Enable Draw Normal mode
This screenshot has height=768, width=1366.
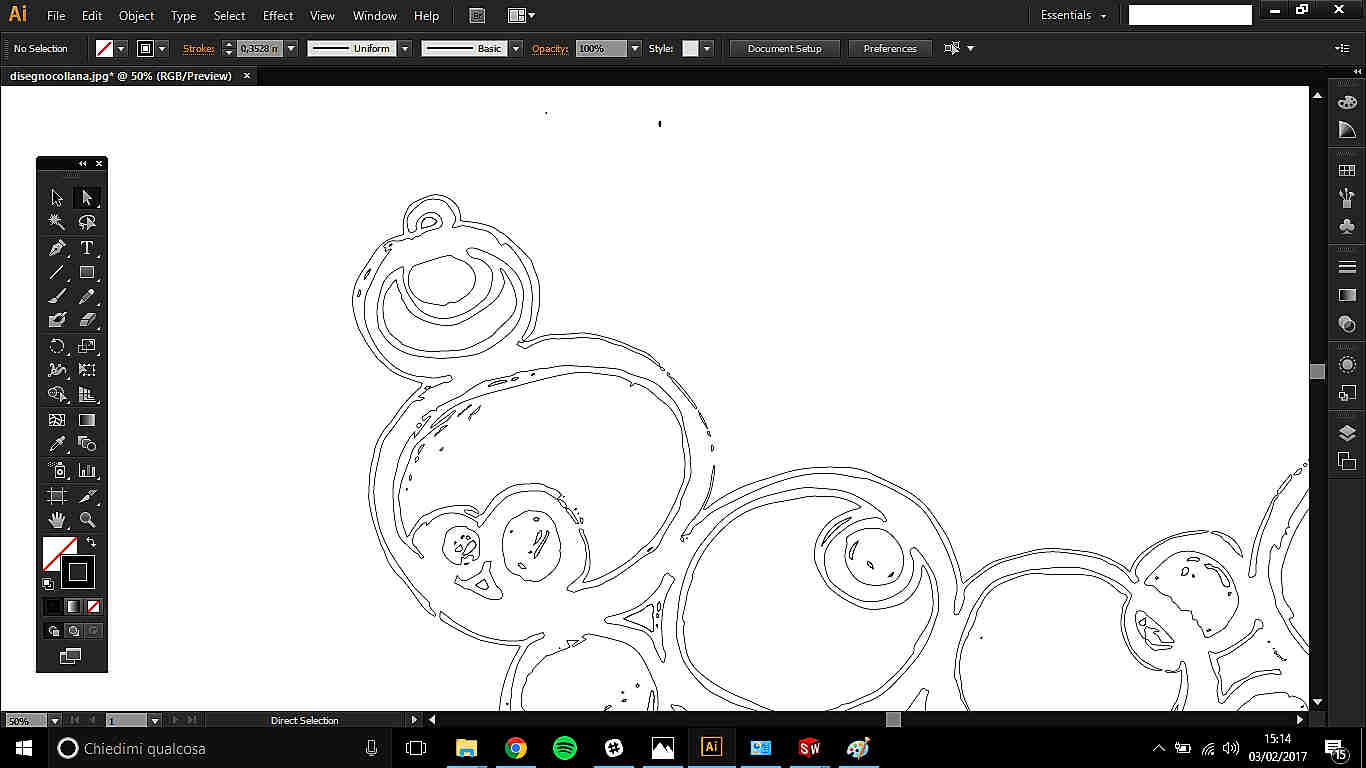coord(54,631)
